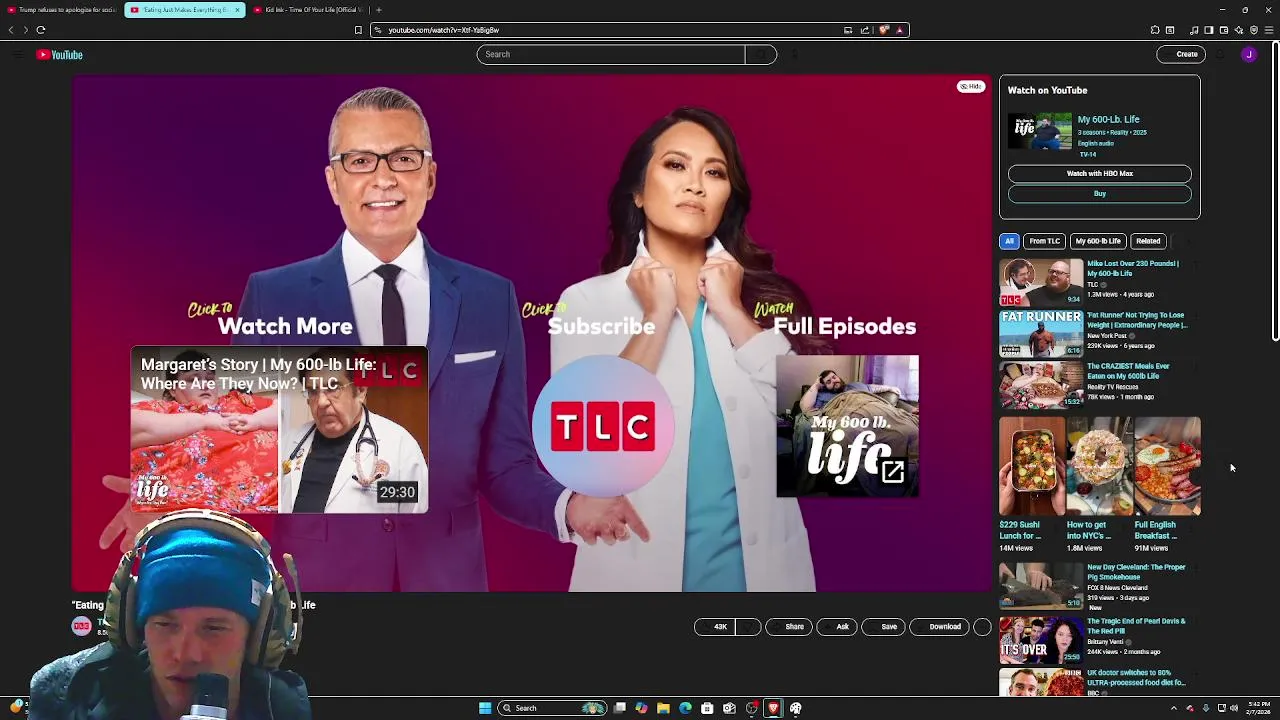
Task: Select the All filter chip
Action: pos(1009,241)
